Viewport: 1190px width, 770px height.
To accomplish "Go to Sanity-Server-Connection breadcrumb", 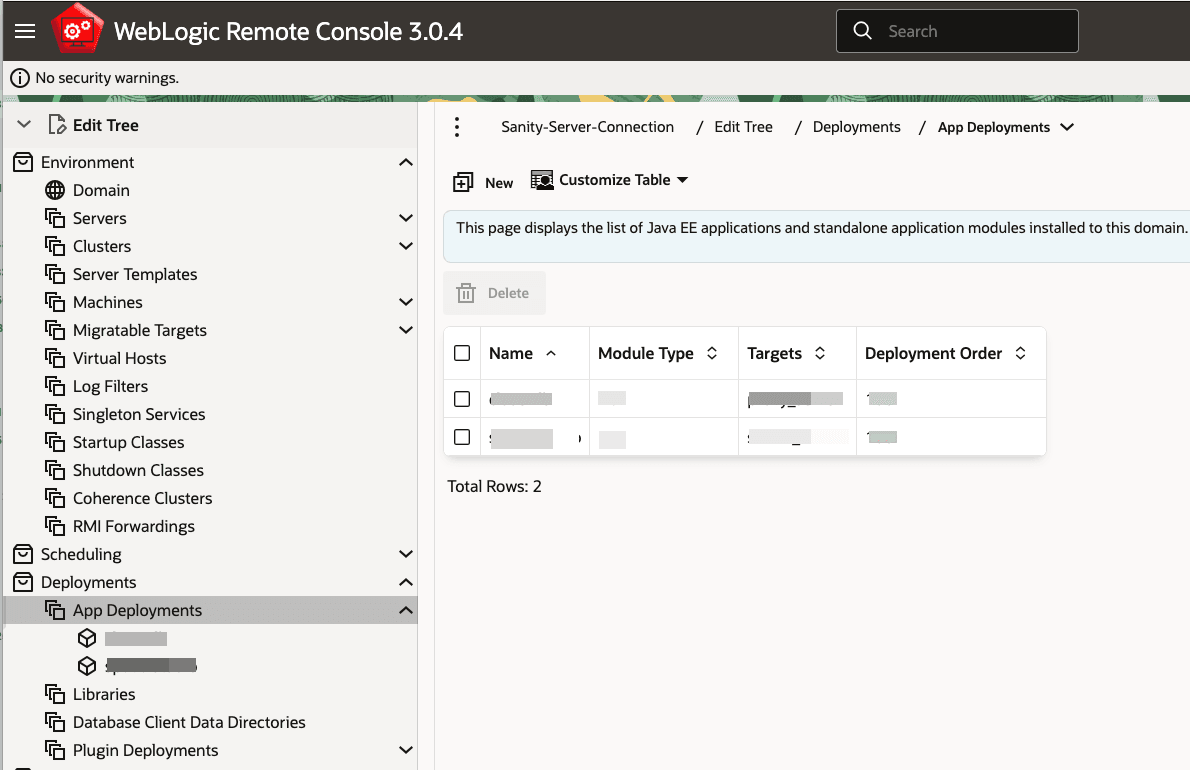I will (x=587, y=127).
